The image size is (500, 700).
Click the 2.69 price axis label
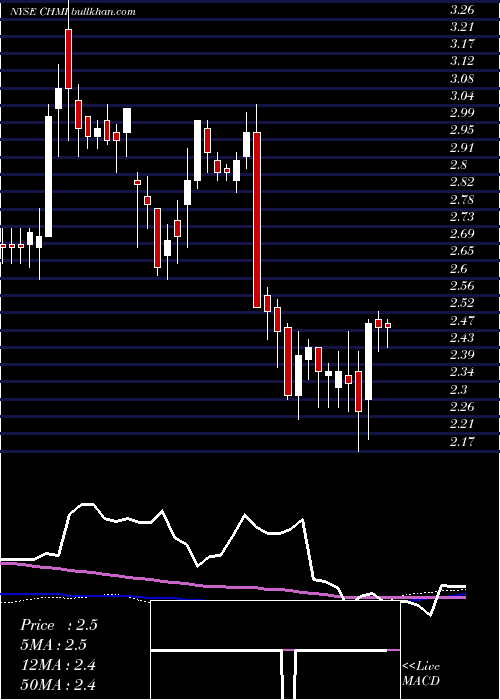coord(462,234)
